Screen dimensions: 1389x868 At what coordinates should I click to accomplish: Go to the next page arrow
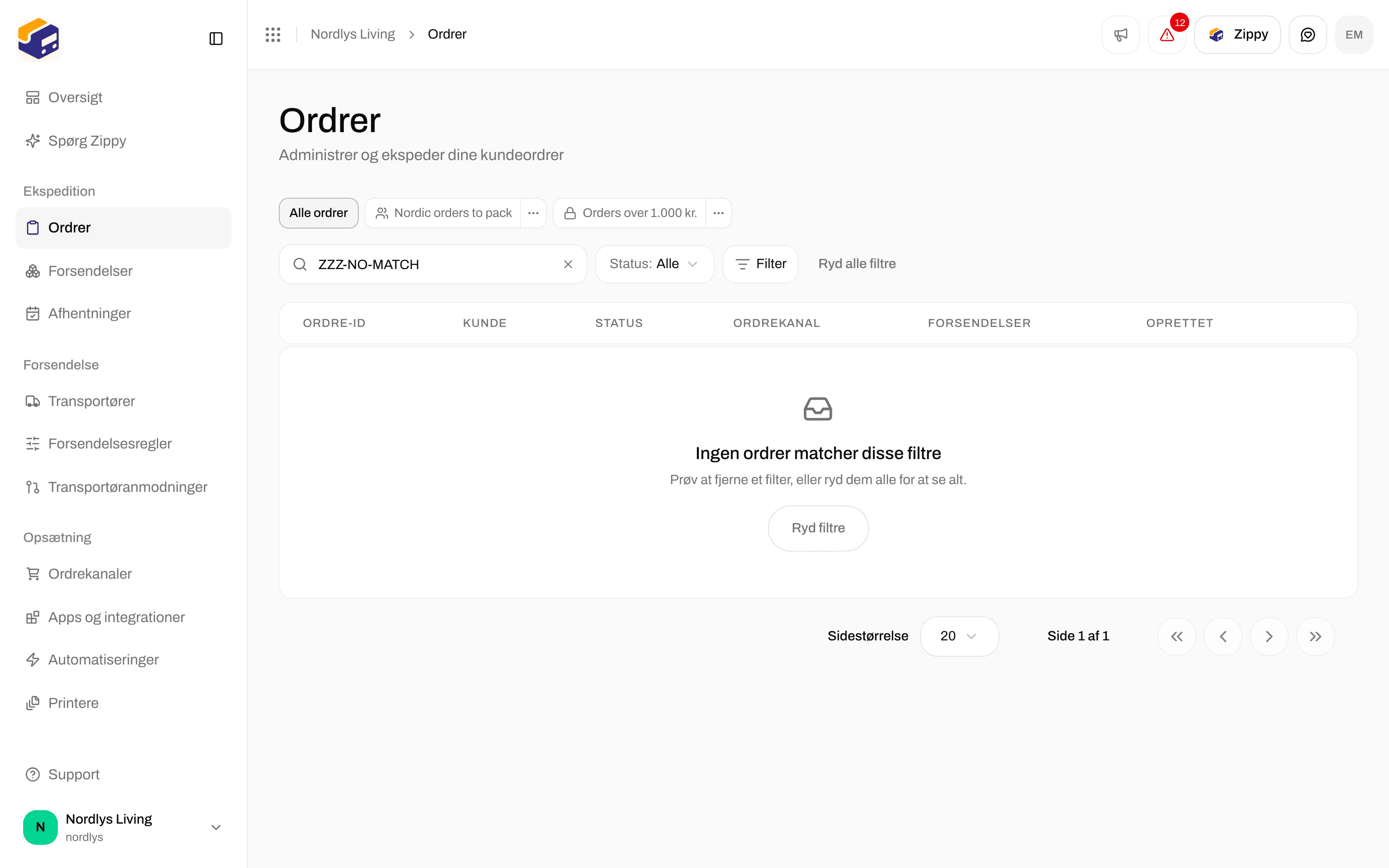pos(1269,636)
